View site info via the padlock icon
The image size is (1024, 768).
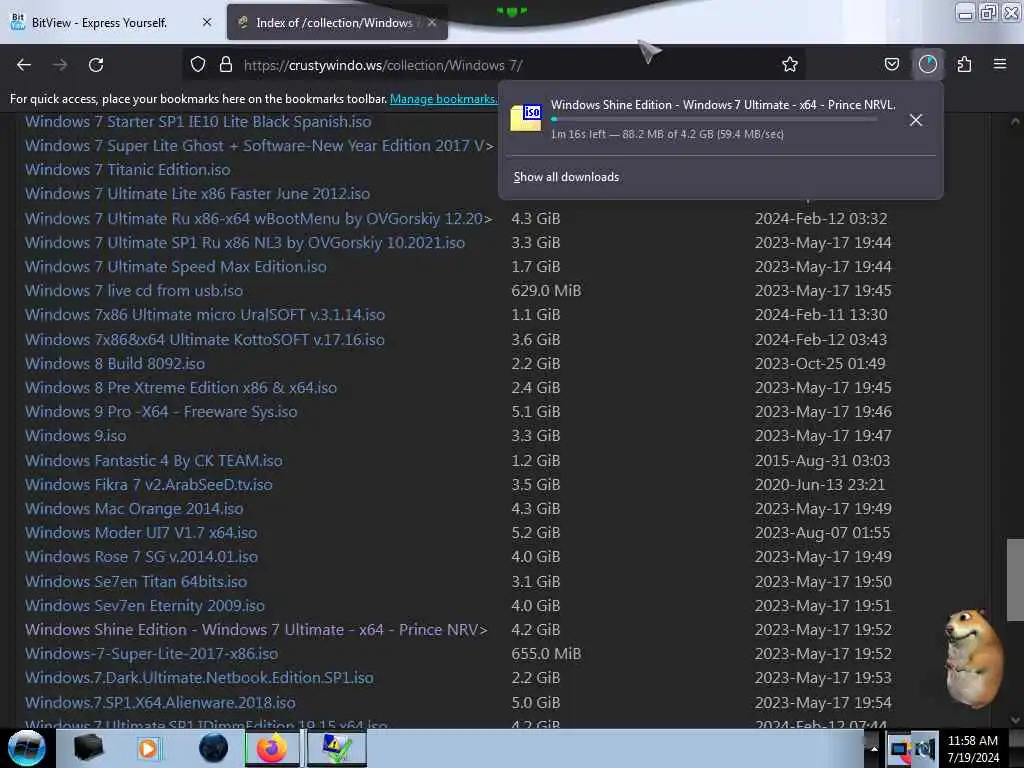pos(226,64)
